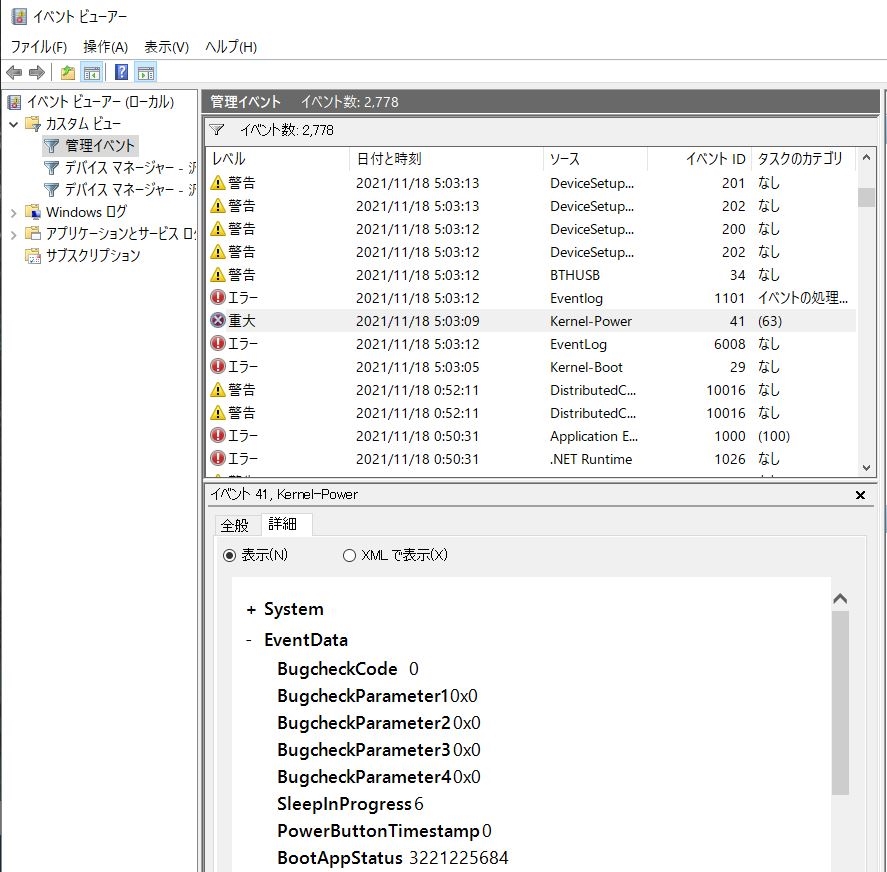Select イベント ビューアー (ローカル) root node
Screen dimensions: 887x872
click(x=100, y=102)
